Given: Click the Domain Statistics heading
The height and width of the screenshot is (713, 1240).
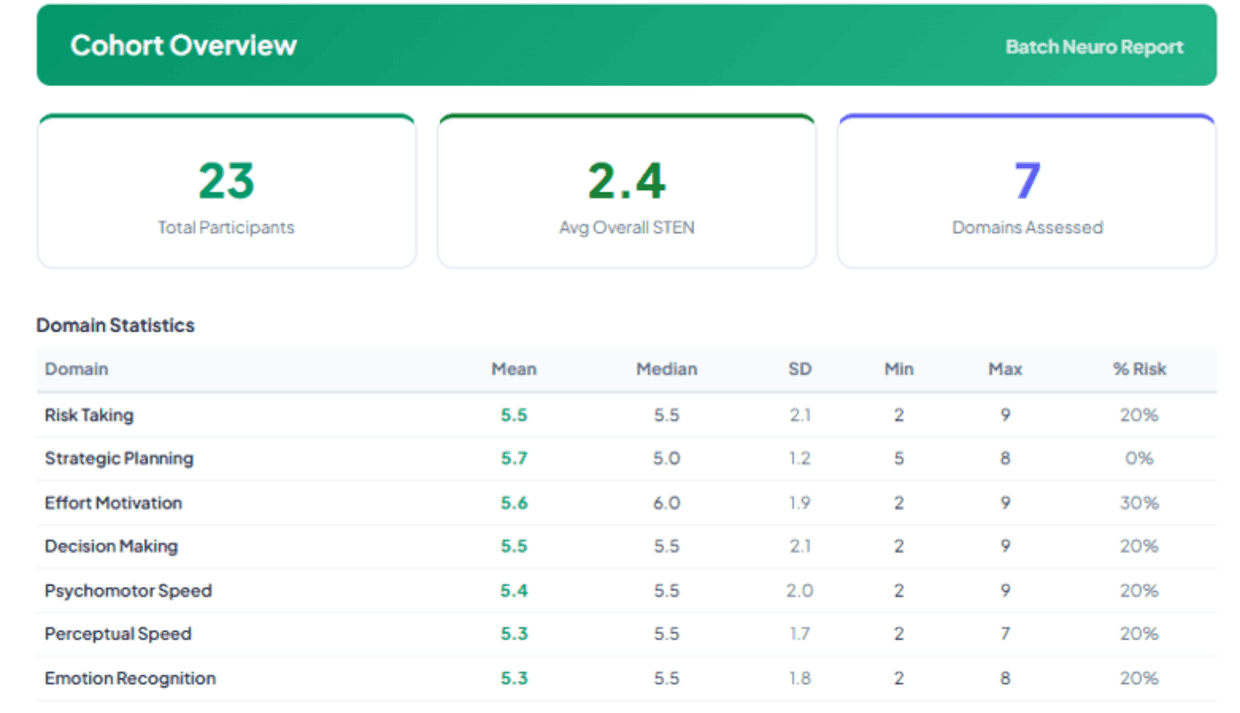Looking at the screenshot, I should 115,325.
